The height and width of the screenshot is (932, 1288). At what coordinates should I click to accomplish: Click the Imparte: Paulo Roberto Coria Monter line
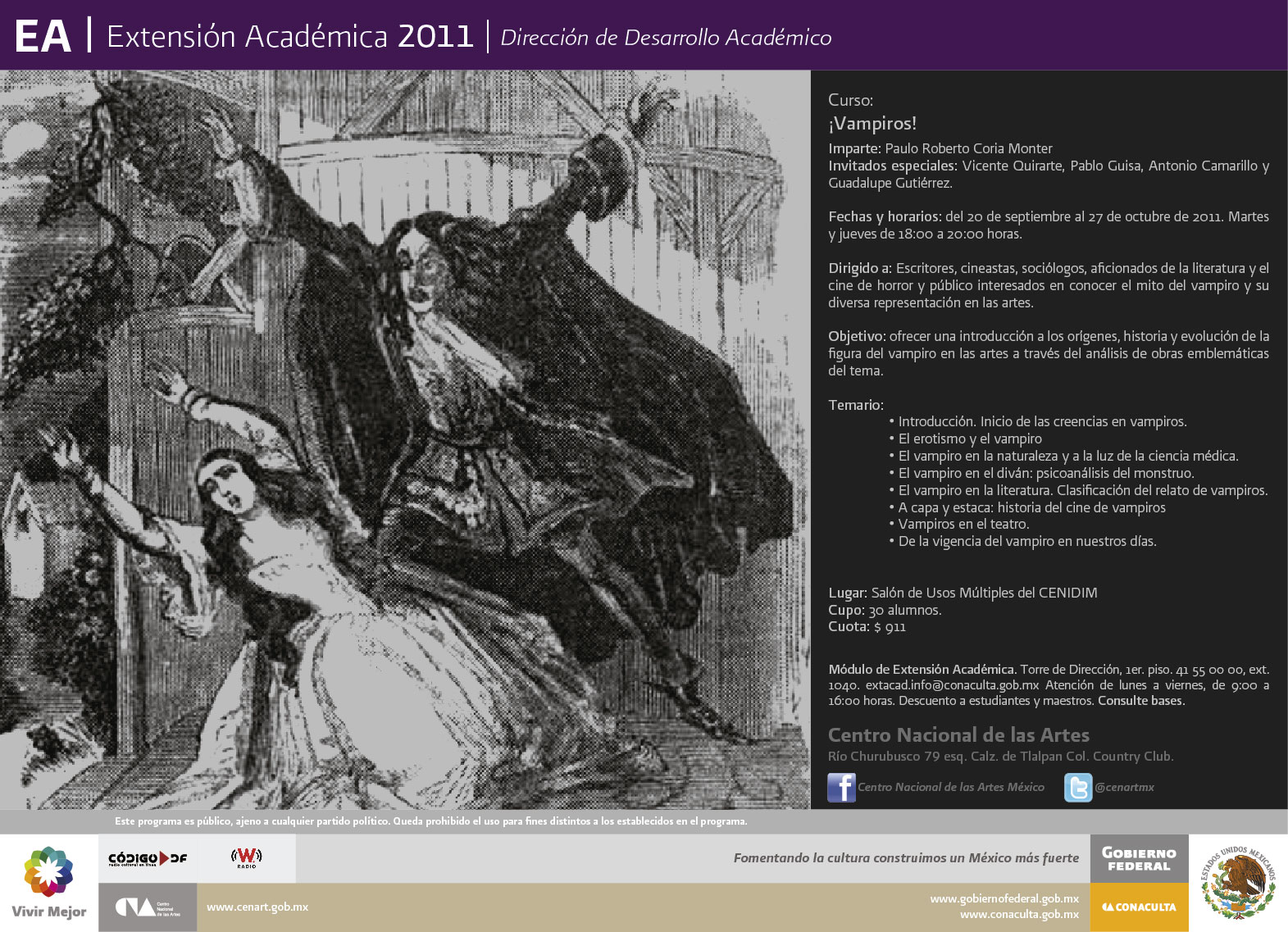click(x=940, y=148)
